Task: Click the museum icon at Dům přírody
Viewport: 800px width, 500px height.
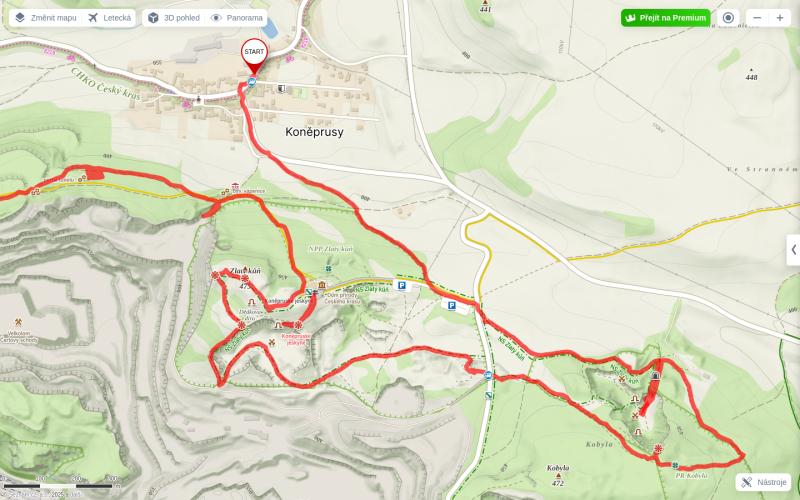Action: 322,285
